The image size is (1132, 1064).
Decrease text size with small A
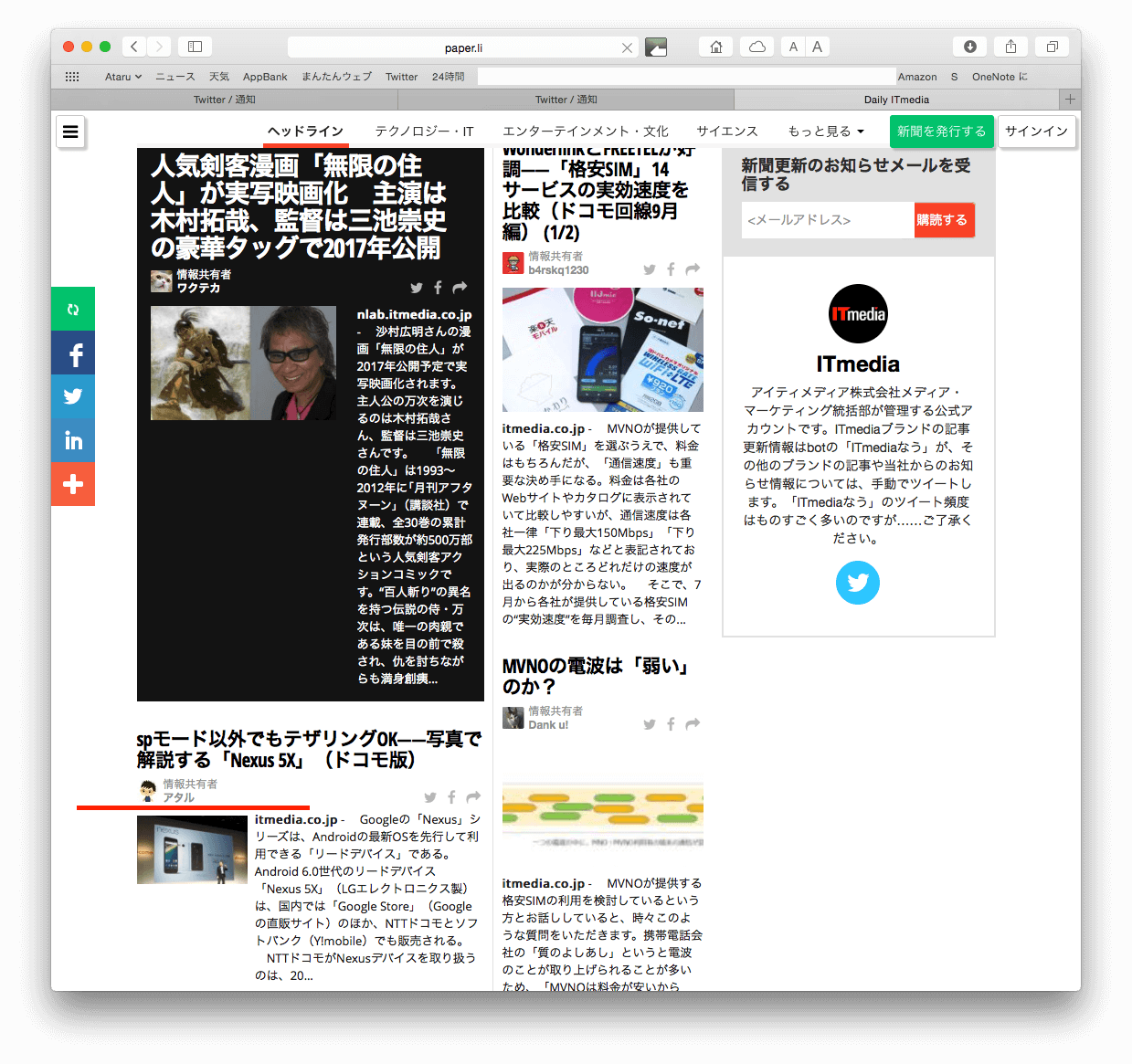(x=793, y=47)
